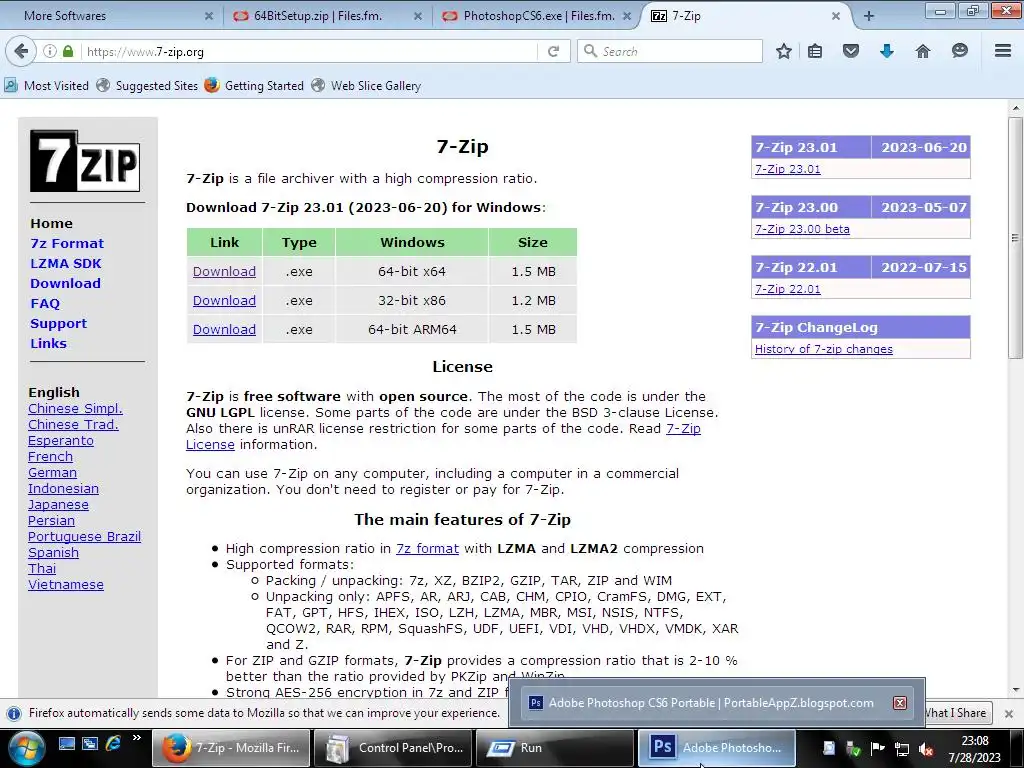Switch to the PhotoshopCS6.exe Files.fm tab
This screenshot has height=768, width=1024.
point(539,16)
